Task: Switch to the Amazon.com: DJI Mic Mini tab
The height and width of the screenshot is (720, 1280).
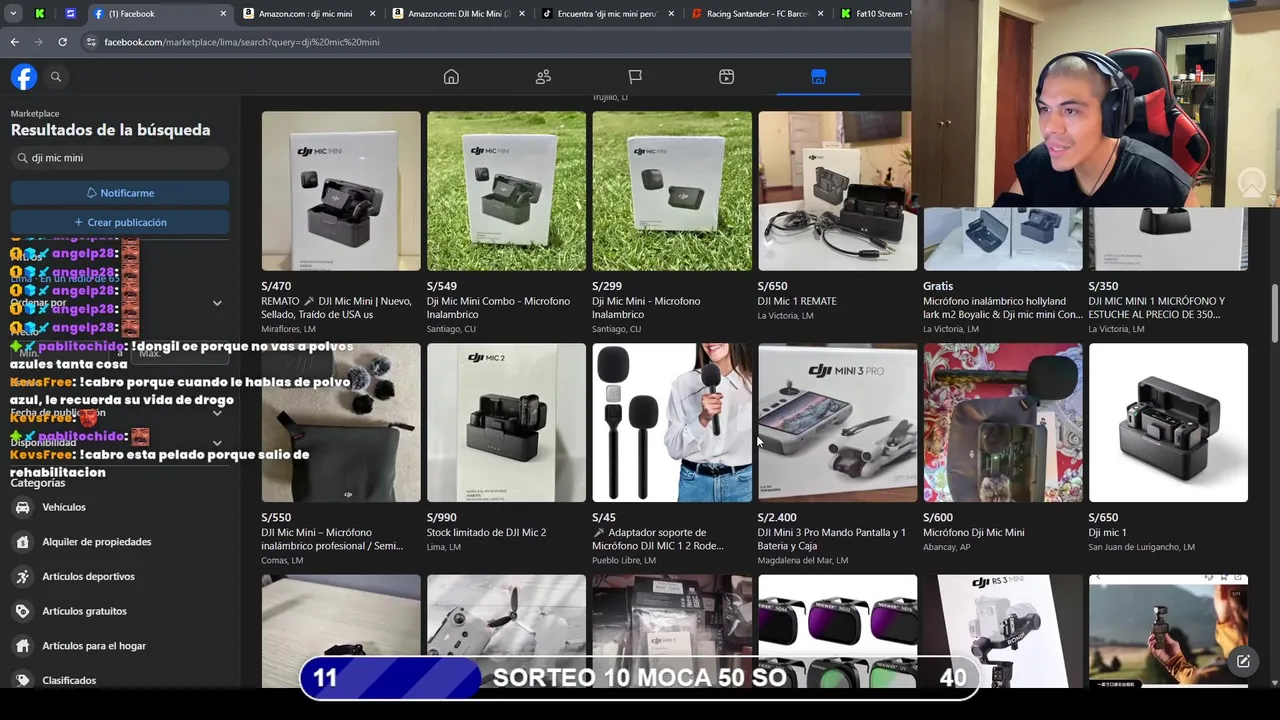Action: tap(458, 14)
